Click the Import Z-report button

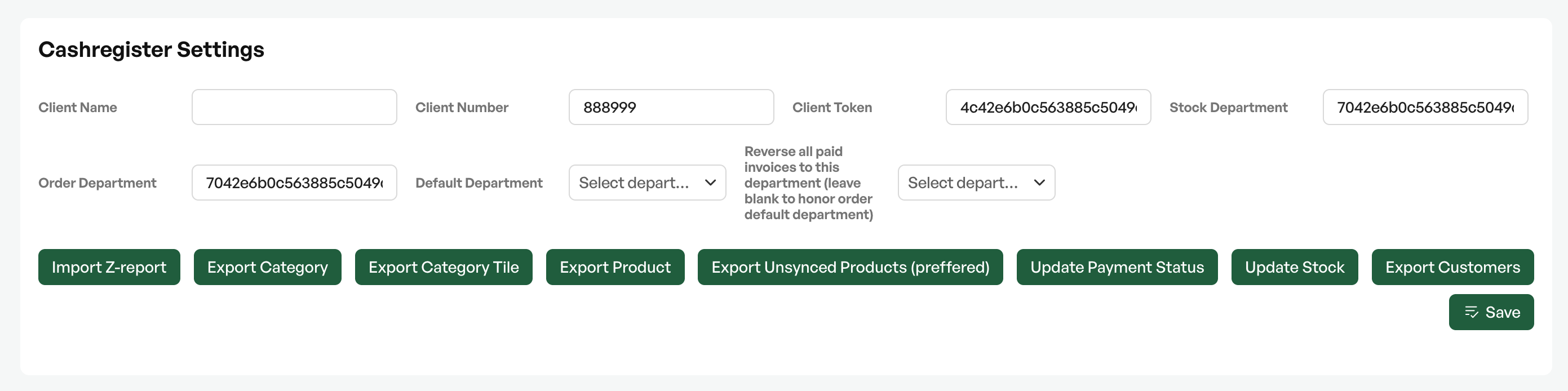point(109,267)
